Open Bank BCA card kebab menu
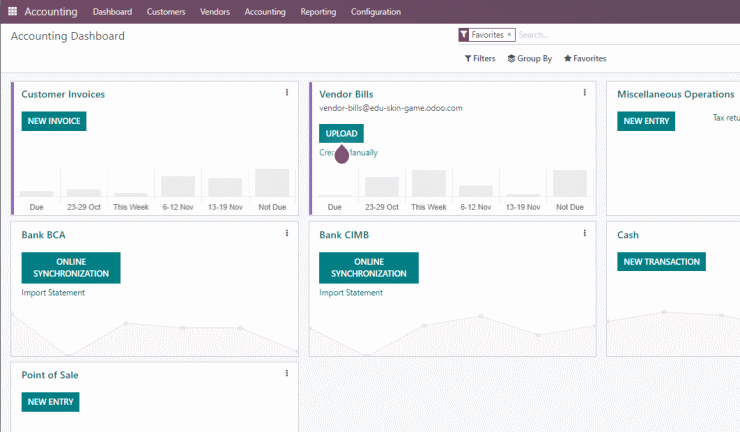The height and width of the screenshot is (432, 740). [x=286, y=233]
